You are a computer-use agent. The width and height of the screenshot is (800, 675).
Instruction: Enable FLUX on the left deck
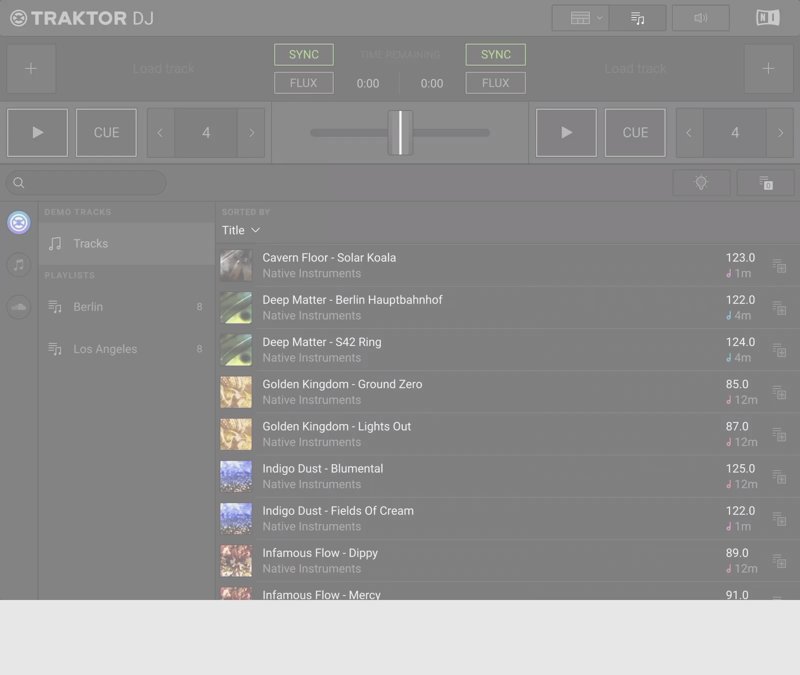(x=303, y=83)
